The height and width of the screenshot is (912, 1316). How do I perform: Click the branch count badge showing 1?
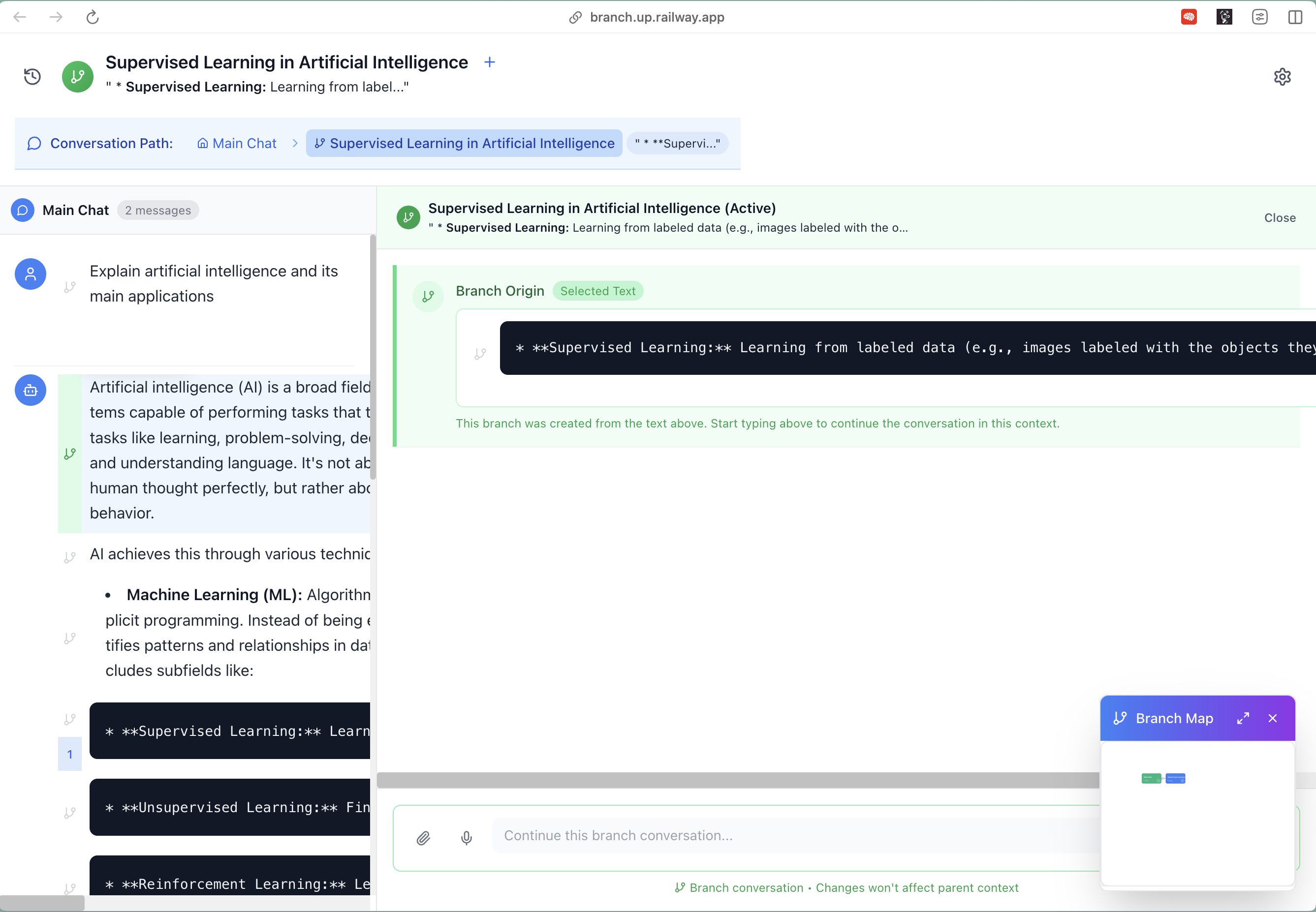(70, 754)
